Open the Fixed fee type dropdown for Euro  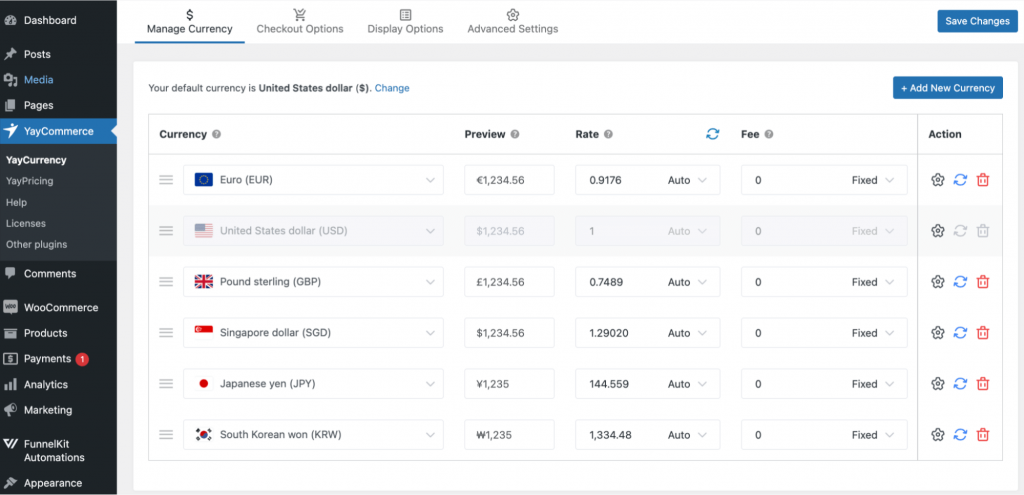[873, 180]
